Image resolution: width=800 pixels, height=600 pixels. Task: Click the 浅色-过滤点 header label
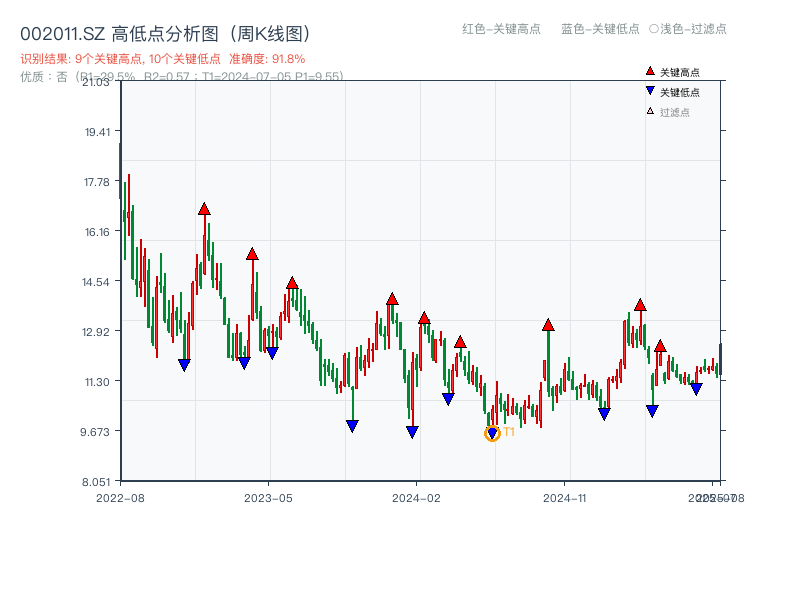[693, 29]
